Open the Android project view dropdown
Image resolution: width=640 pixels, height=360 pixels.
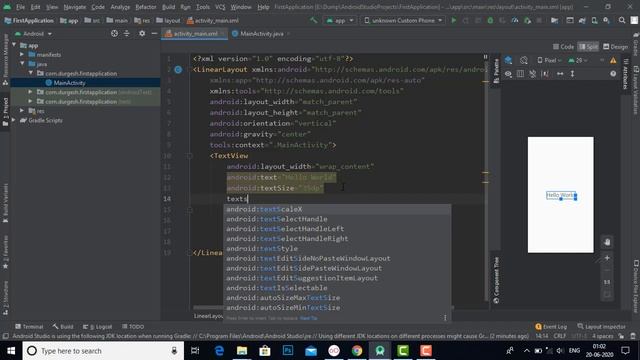click(x=33, y=33)
